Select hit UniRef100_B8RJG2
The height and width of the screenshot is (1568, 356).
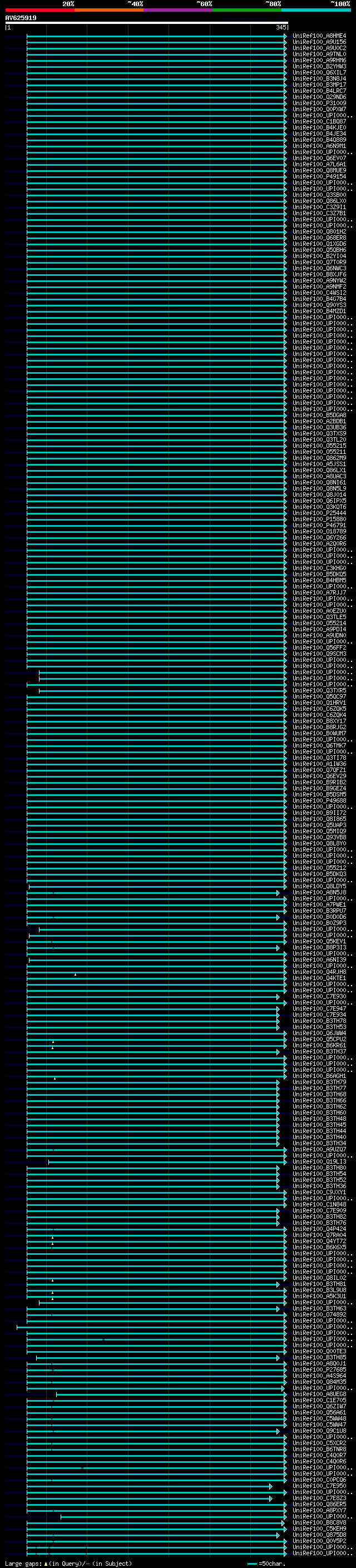319,727
